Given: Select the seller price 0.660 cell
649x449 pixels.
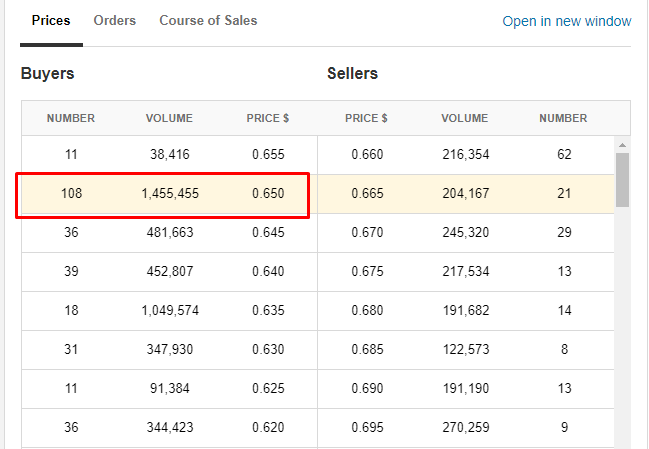Looking at the screenshot, I should 367,154.
